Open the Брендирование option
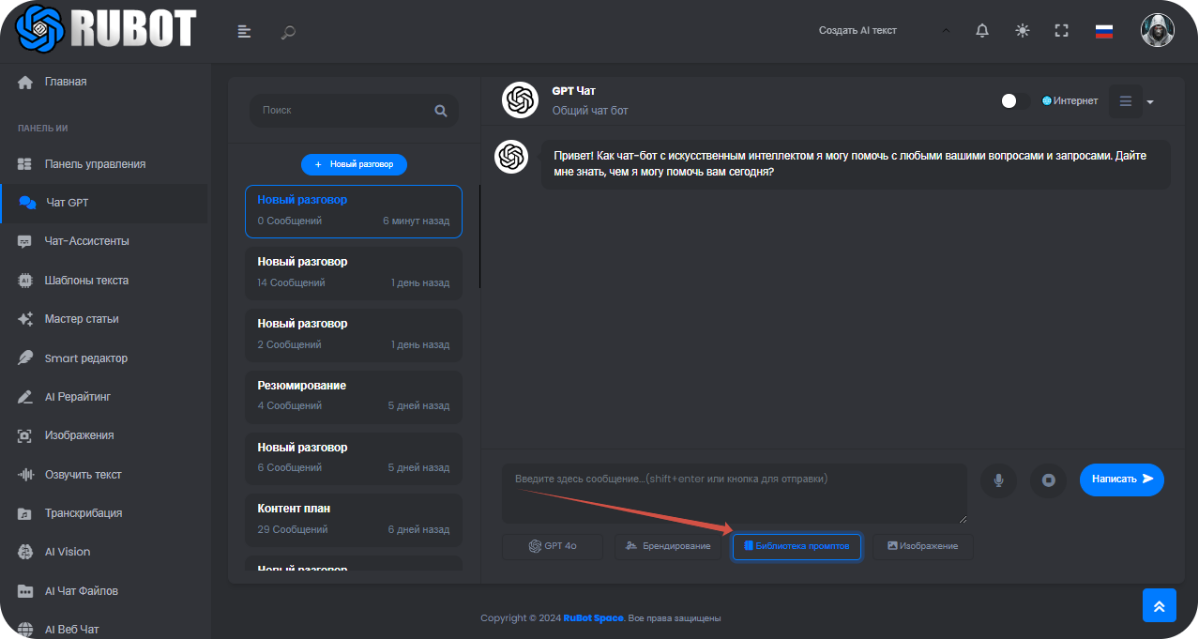Image resolution: width=1198 pixels, height=639 pixels. point(668,546)
